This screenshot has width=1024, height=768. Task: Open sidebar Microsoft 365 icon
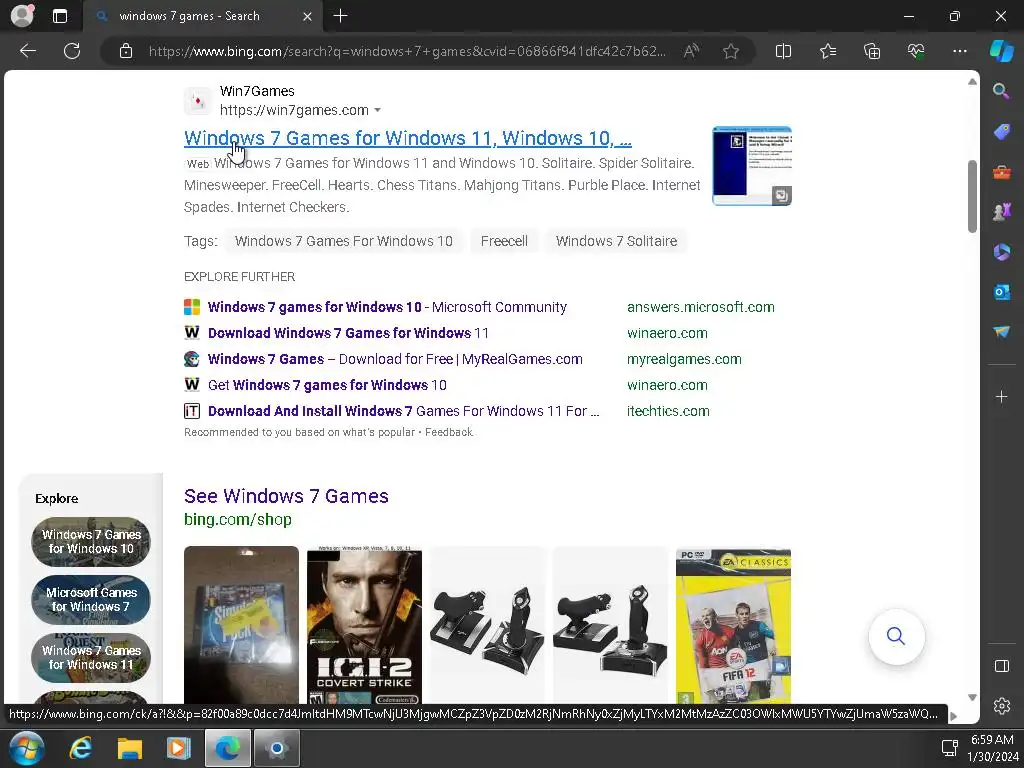(1001, 251)
